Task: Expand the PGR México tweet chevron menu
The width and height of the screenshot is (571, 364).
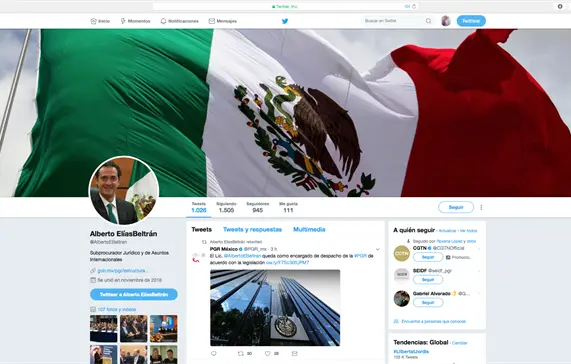Action: (x=378, y=249)
